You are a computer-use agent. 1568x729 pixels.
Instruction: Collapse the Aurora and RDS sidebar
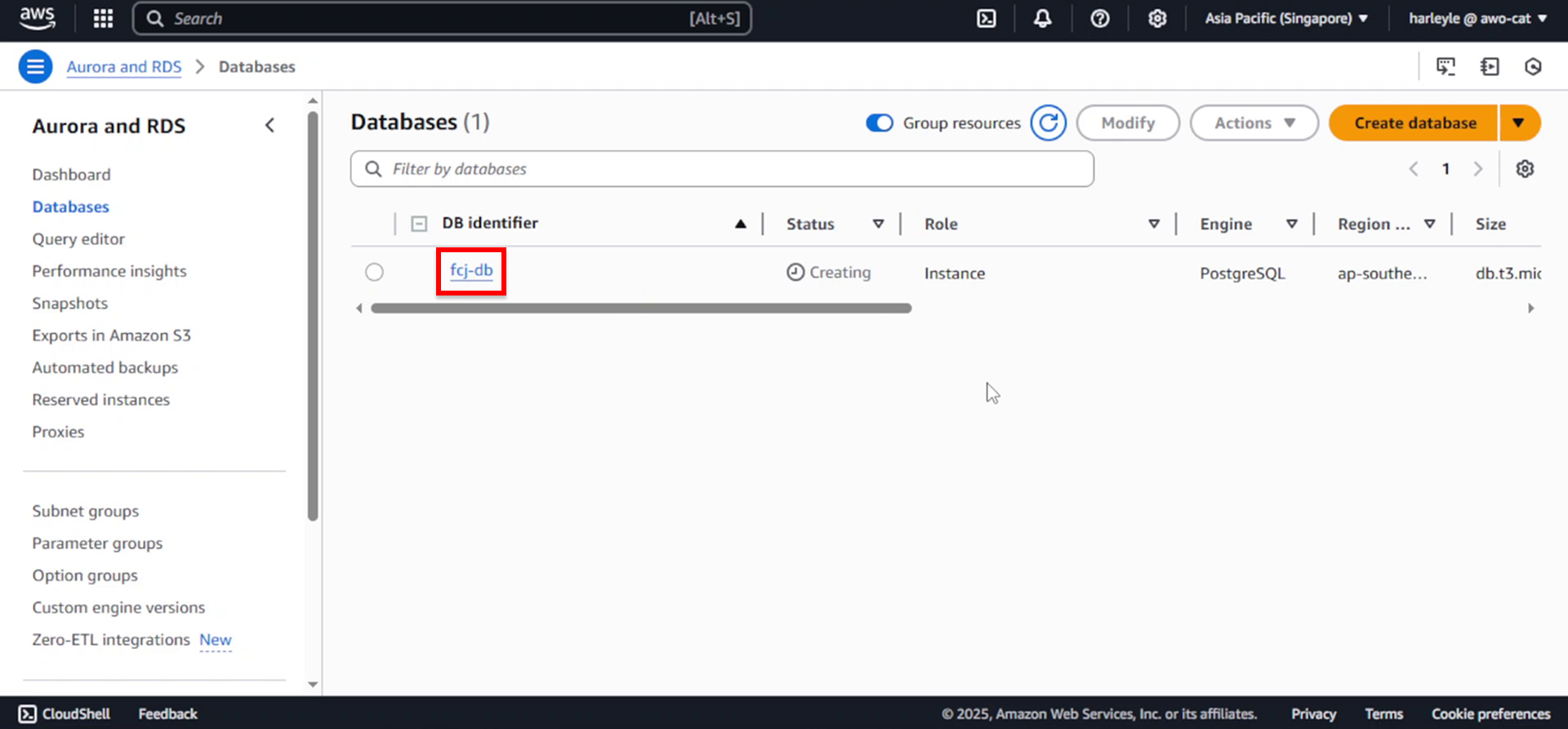[x=269, y=125]
